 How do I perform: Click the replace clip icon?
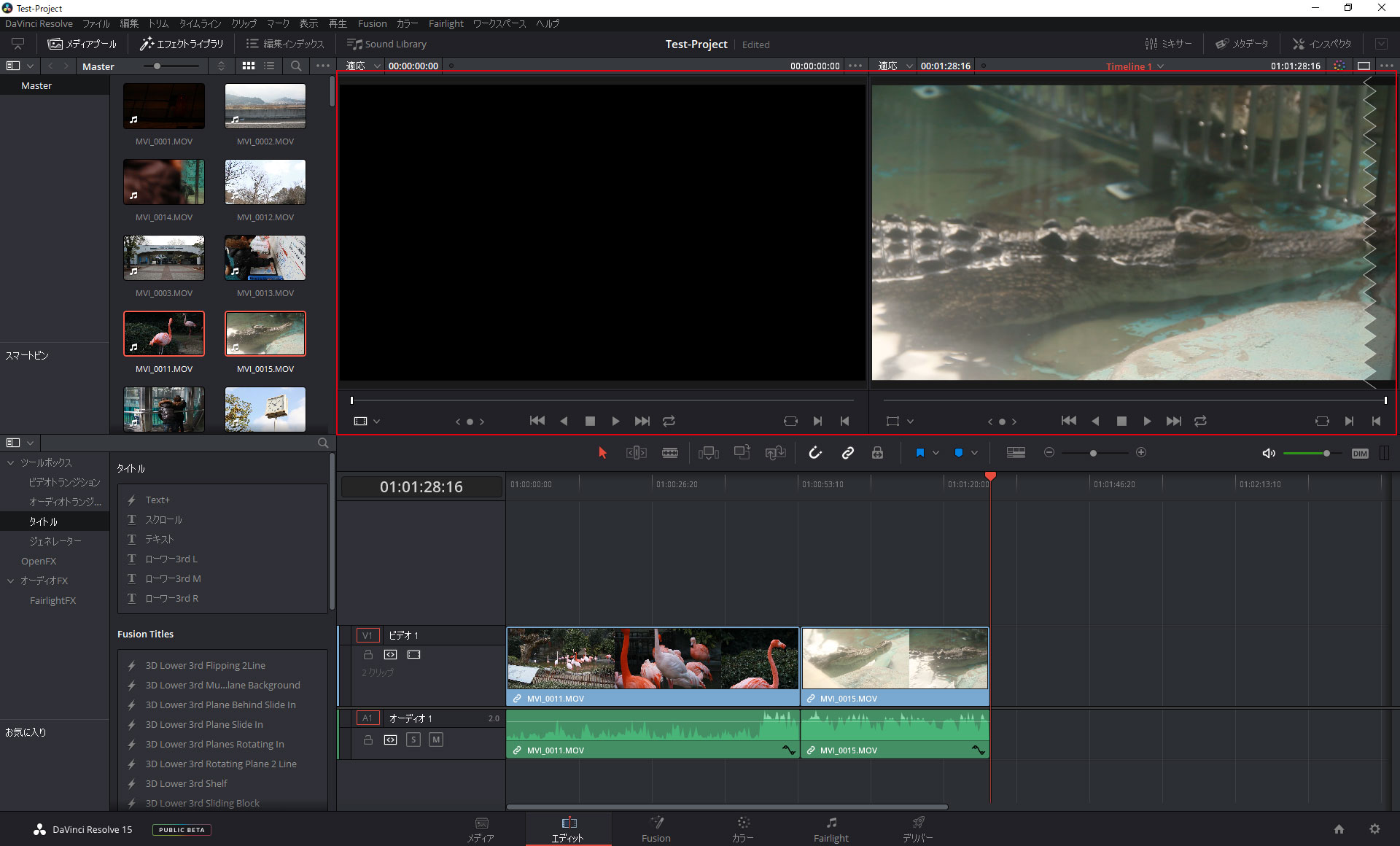[x=775, y=453]
